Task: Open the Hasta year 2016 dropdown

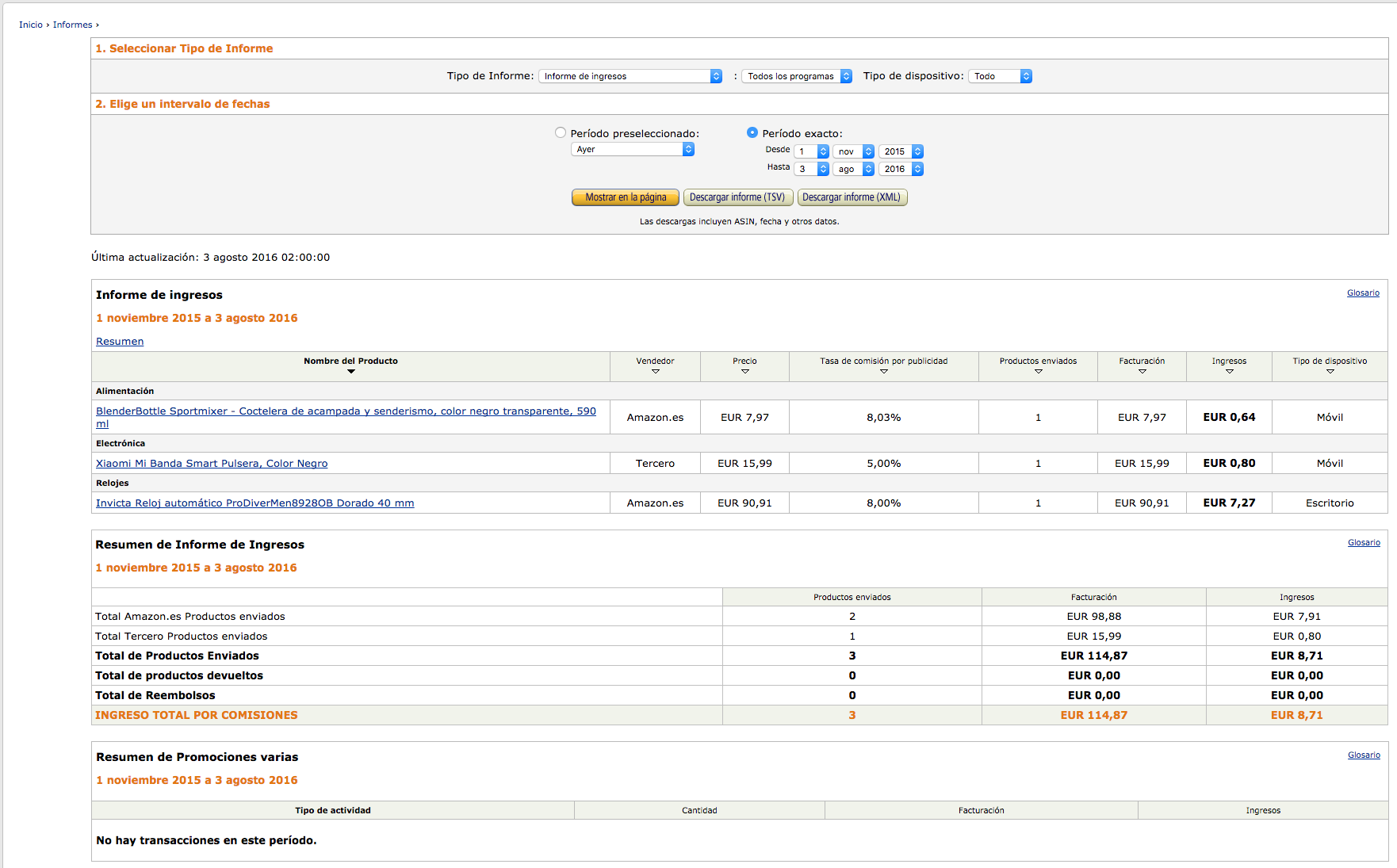Action: [x=901, y=169]
